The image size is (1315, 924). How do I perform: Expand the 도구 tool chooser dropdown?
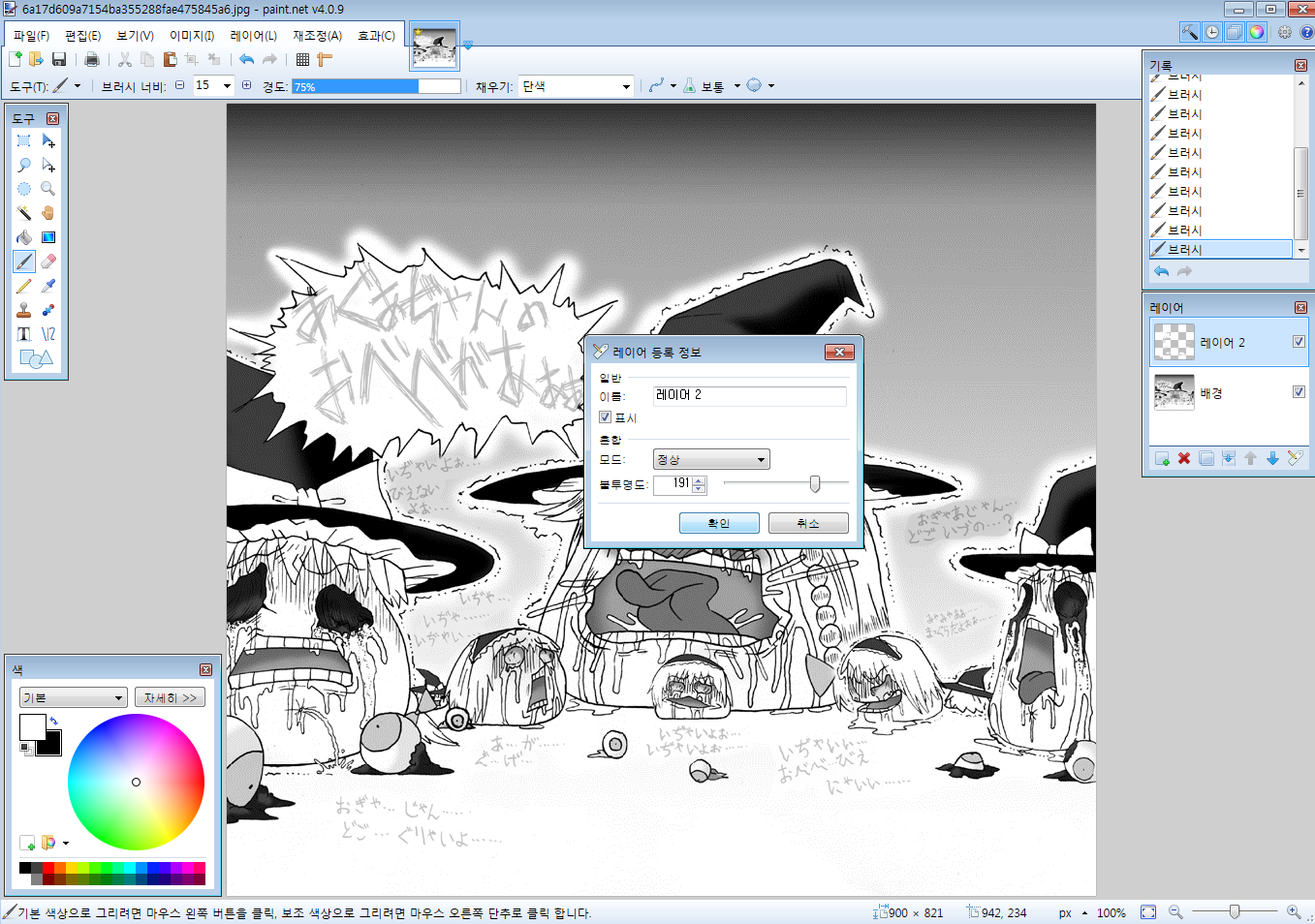78,86
